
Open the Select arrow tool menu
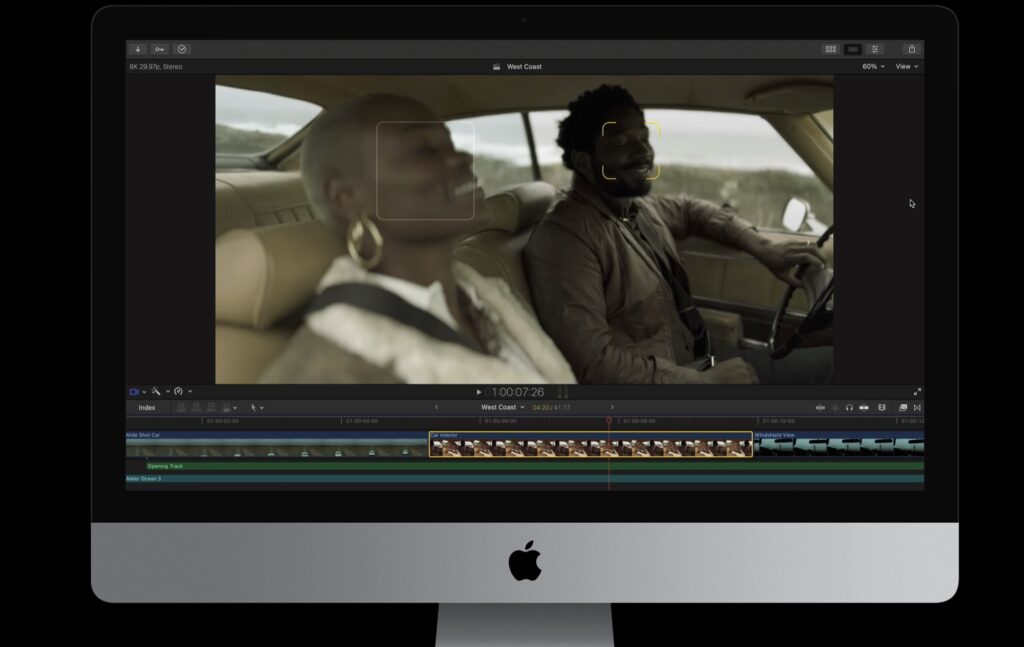coord(257,407)
